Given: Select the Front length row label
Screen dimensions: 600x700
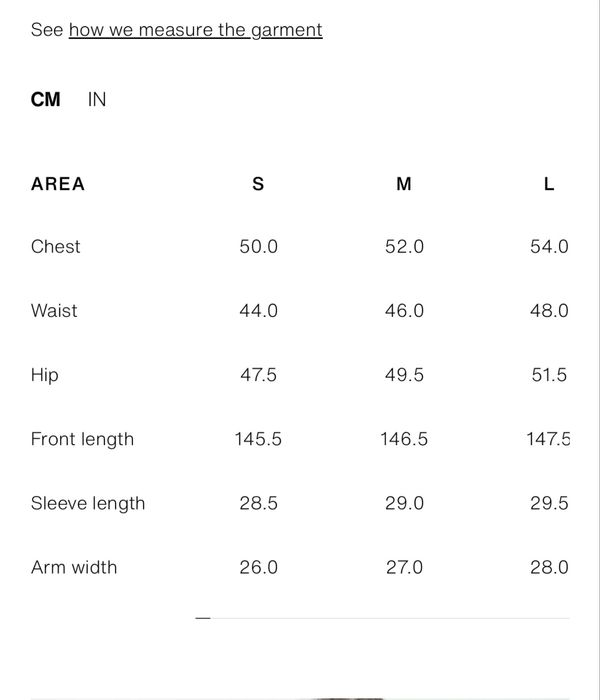Looking at the screenshot, I should pyautogui.click(x=82, y=439).
